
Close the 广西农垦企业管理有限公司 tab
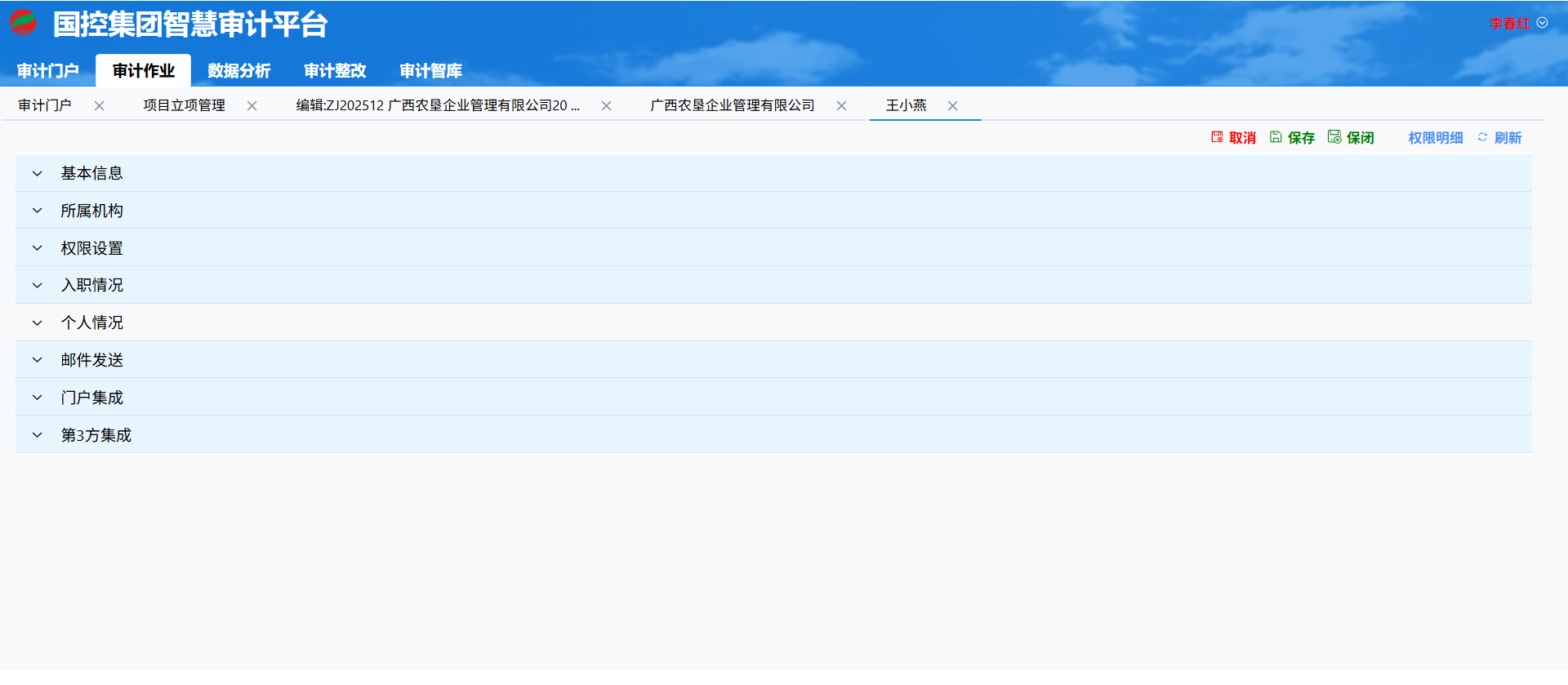[x=841, y=106]
